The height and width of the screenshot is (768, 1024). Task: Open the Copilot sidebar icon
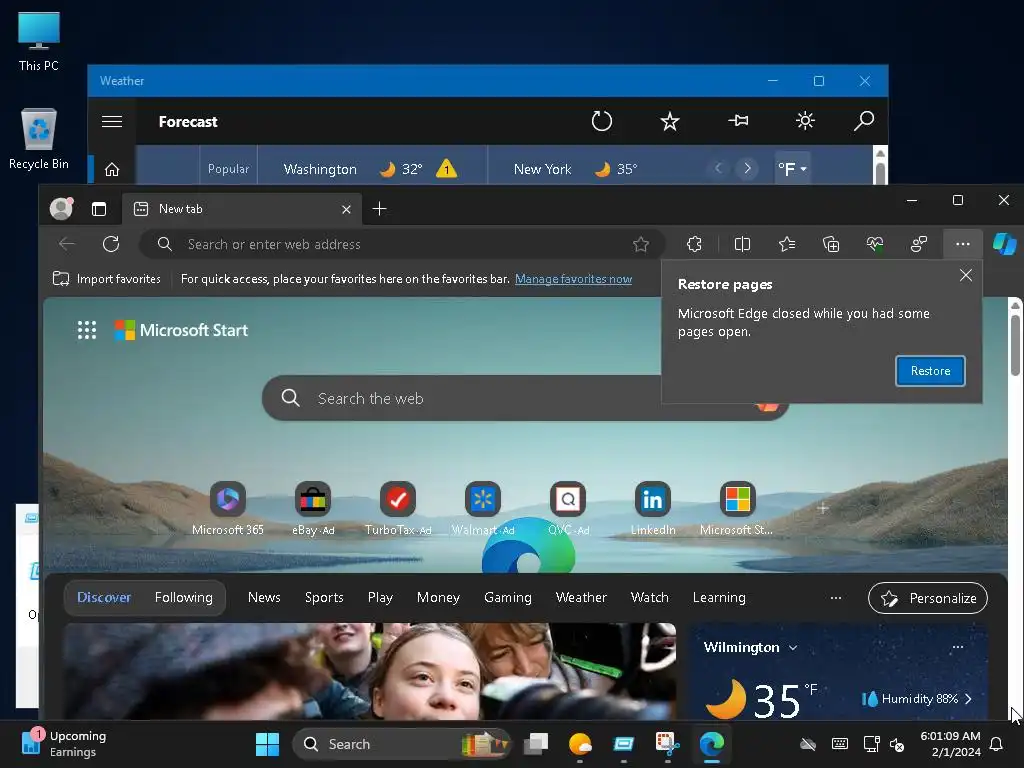click(1004, 244)
